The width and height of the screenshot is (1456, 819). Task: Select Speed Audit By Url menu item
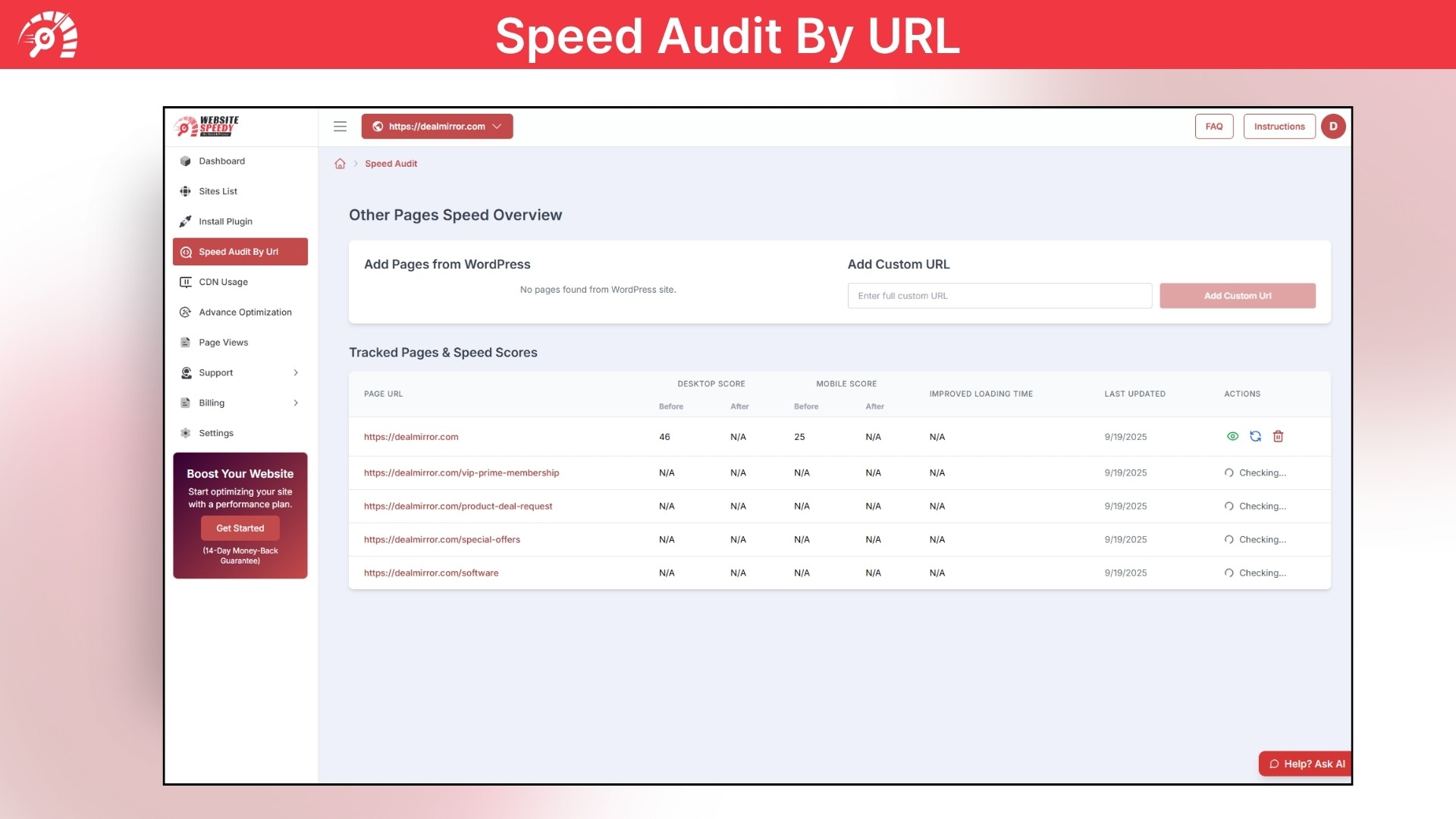coord(237,251)
